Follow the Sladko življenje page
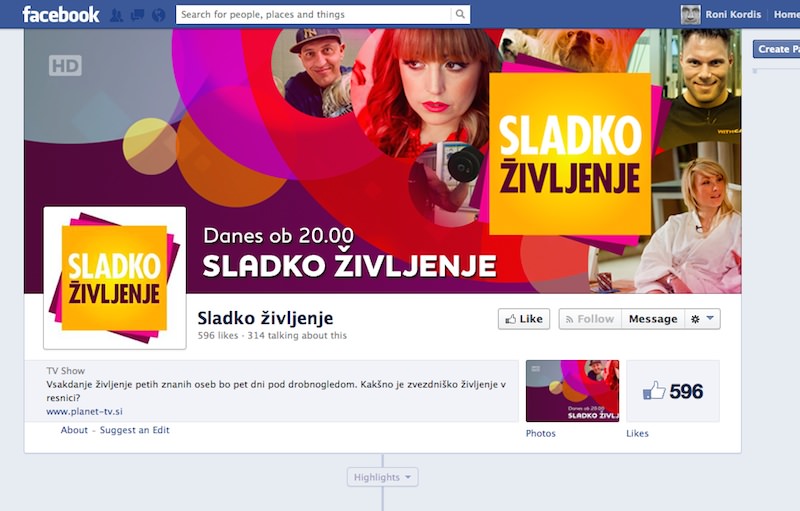800x511 pixels. (590, 319)
